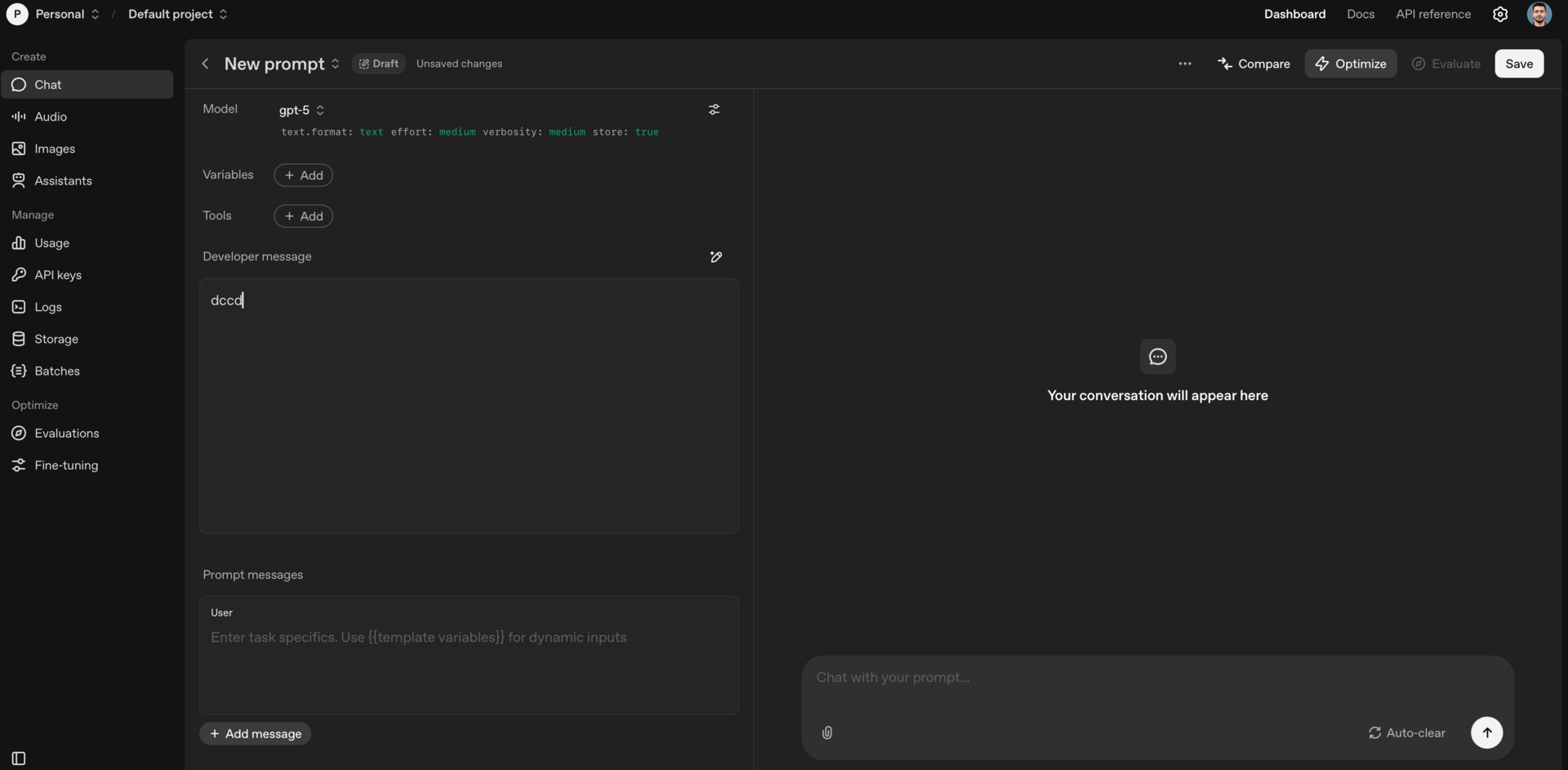
Task: Focus the User prompt message field
Action: (469, 656)
